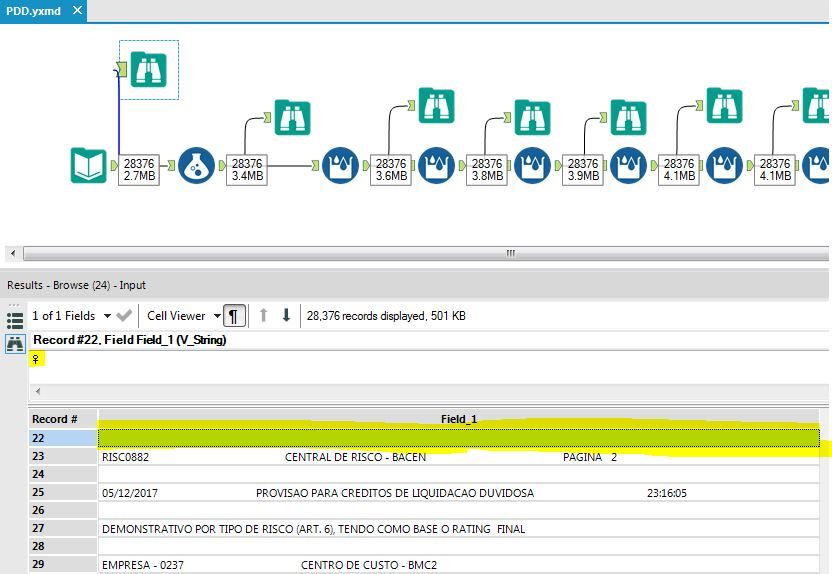Expand the 1 of 1 Fields dropdown
The image size is (832, 574).
click(107, 316)
